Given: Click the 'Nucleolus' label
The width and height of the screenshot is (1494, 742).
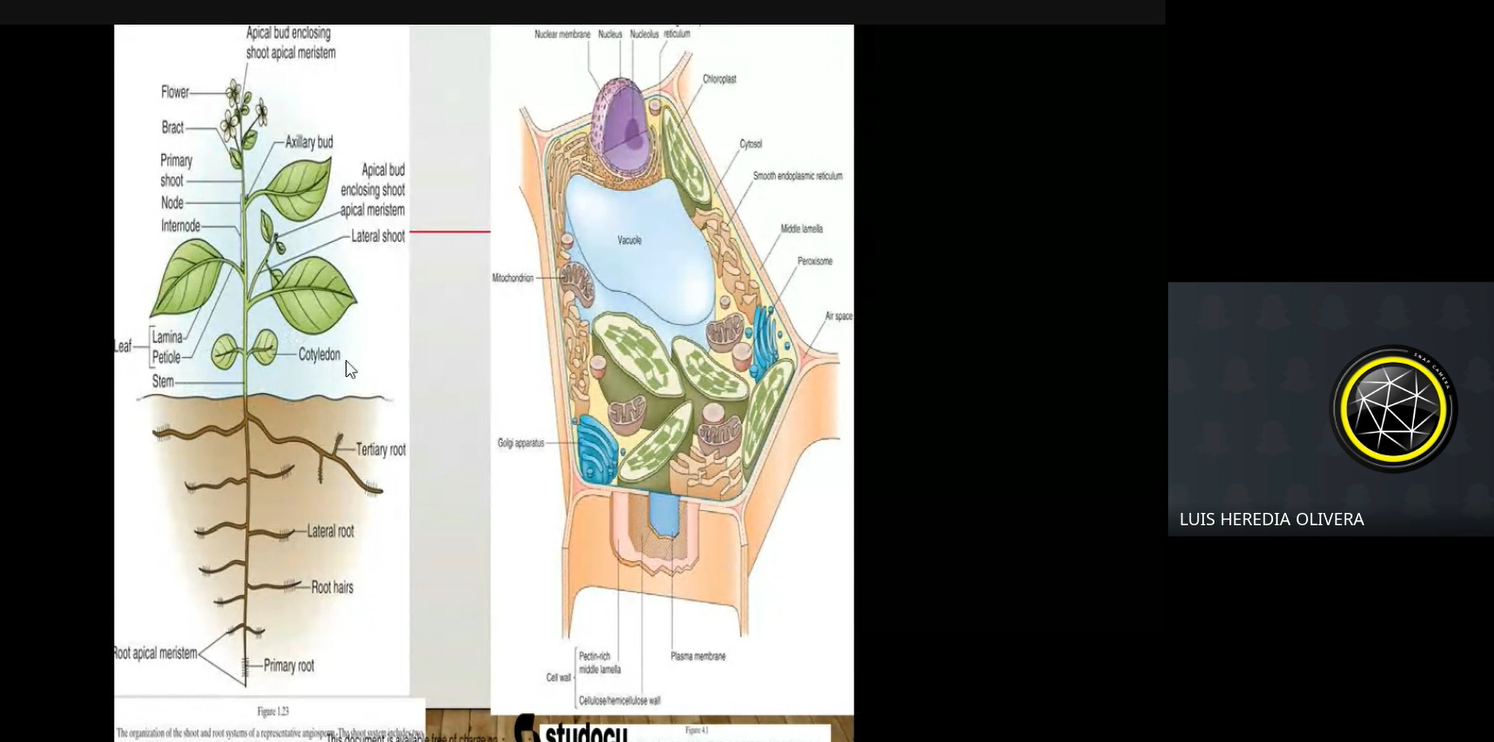Looking at the screenshot, I should pos(644,34).
